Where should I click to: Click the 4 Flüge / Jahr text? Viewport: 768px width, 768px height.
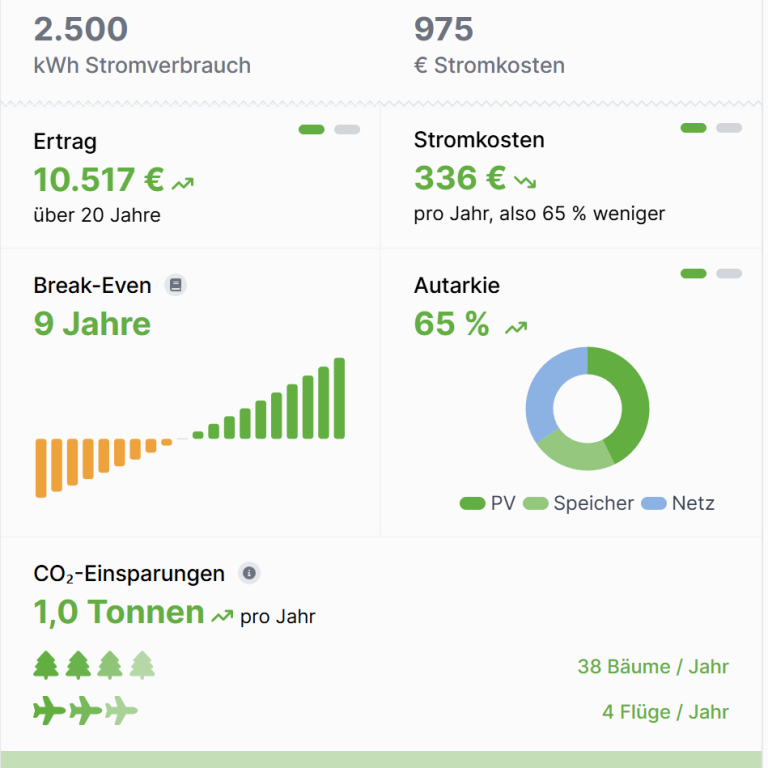(665, 712)
